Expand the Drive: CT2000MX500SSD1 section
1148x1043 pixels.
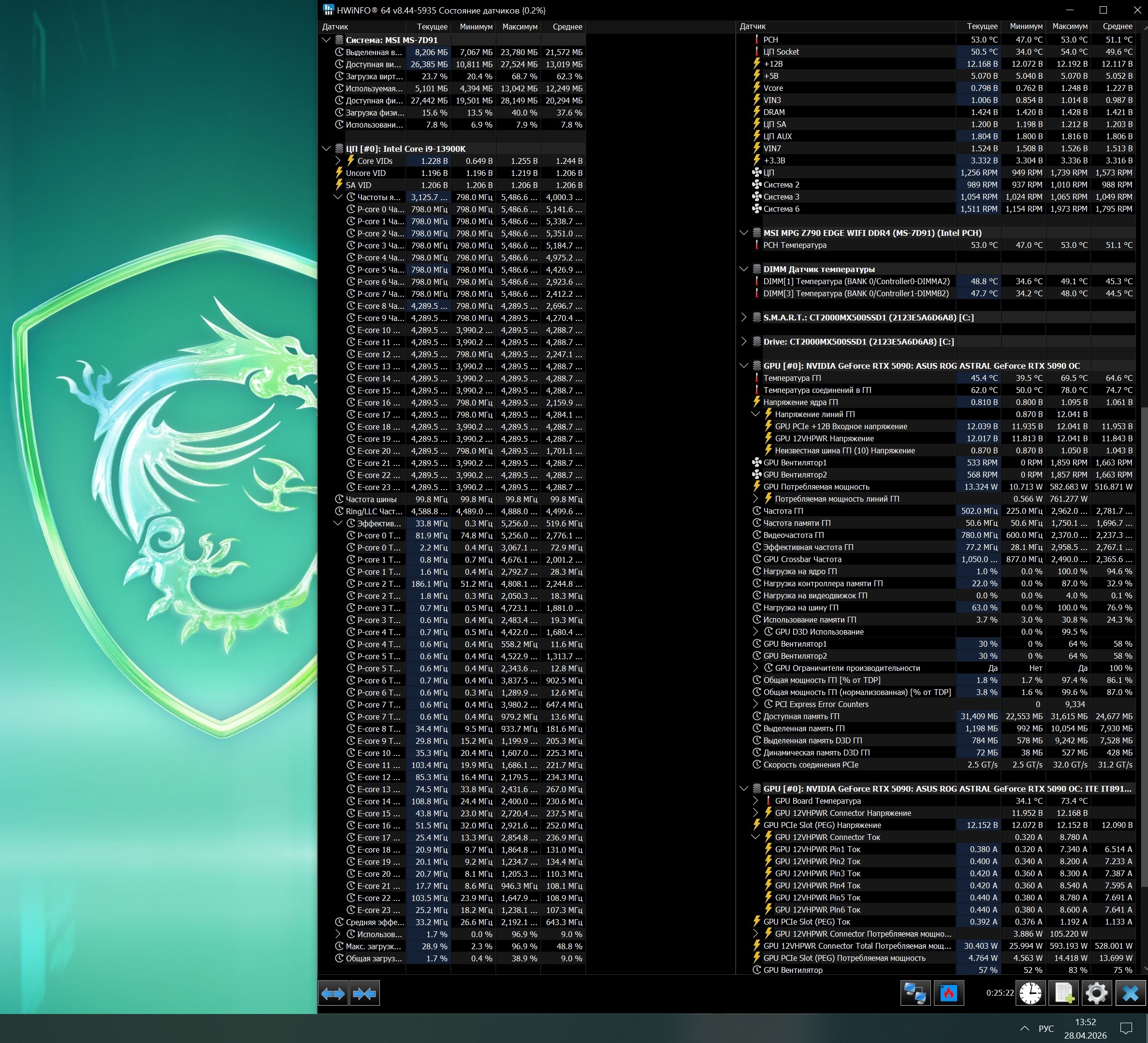(x=744, y=342)
